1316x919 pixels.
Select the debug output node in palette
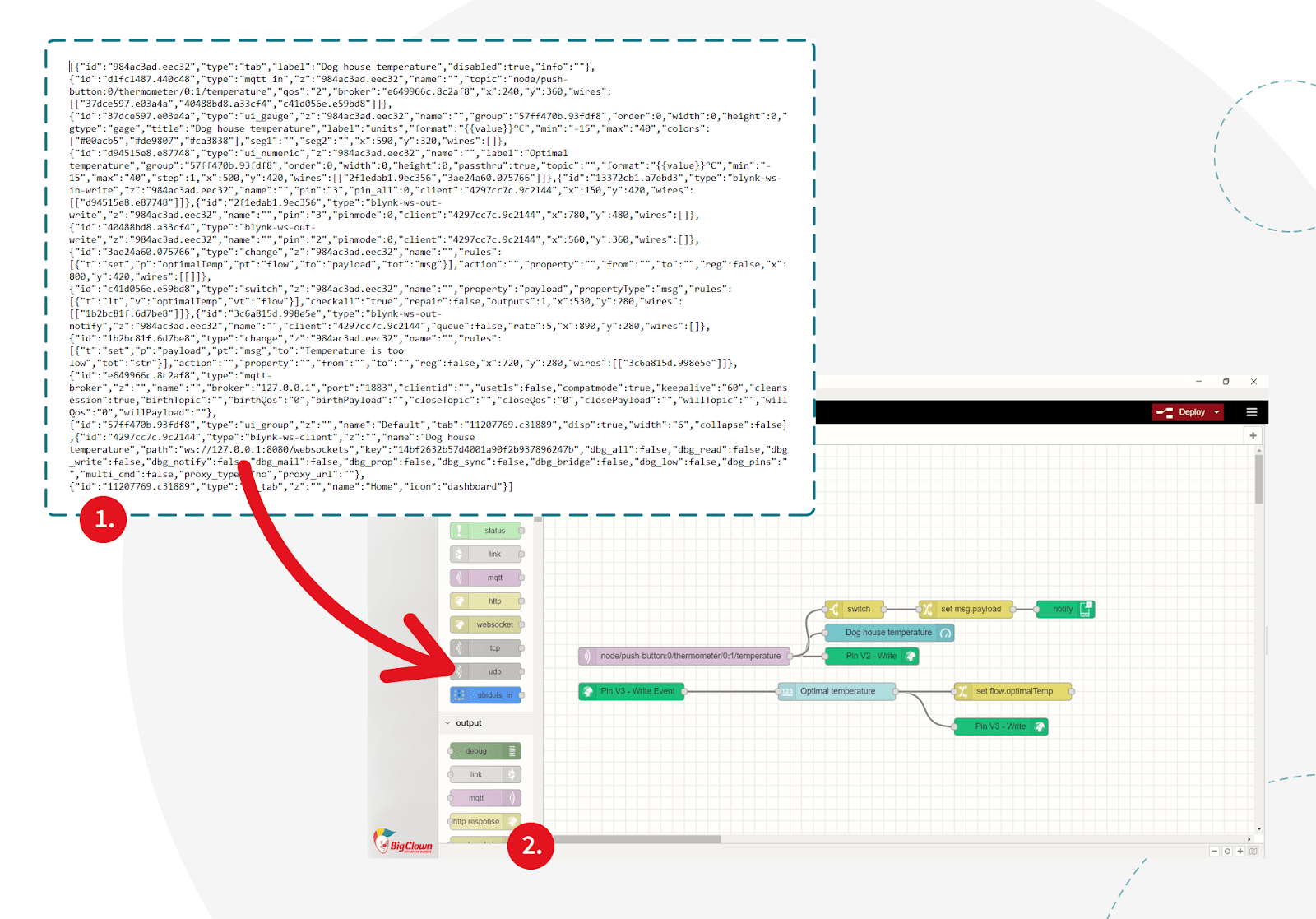485,751
